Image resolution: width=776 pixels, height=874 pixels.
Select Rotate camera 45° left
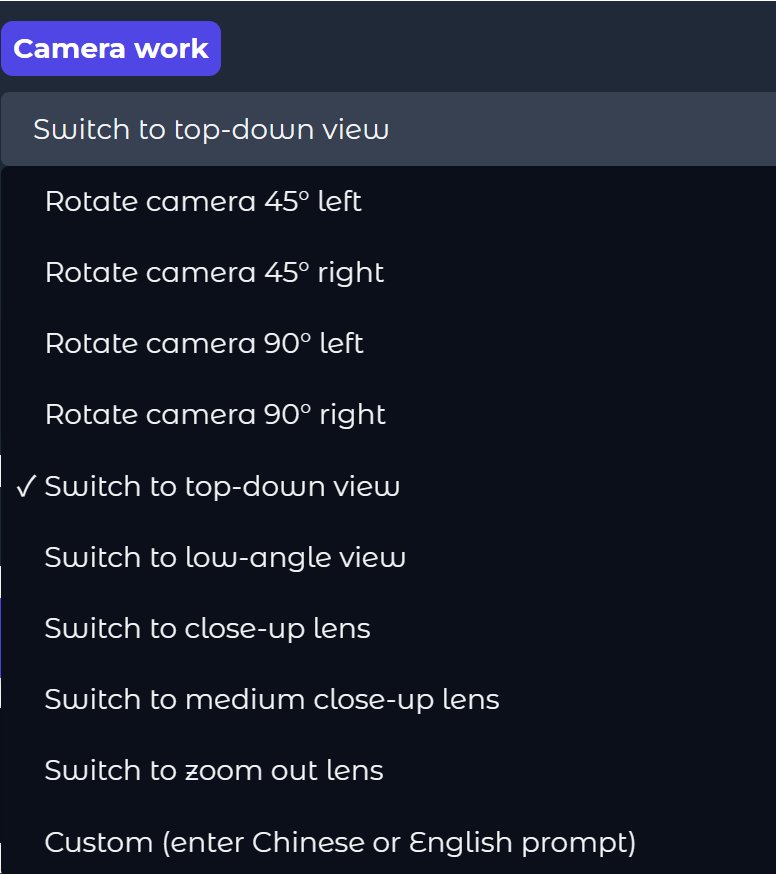click(x=203, y=202)
